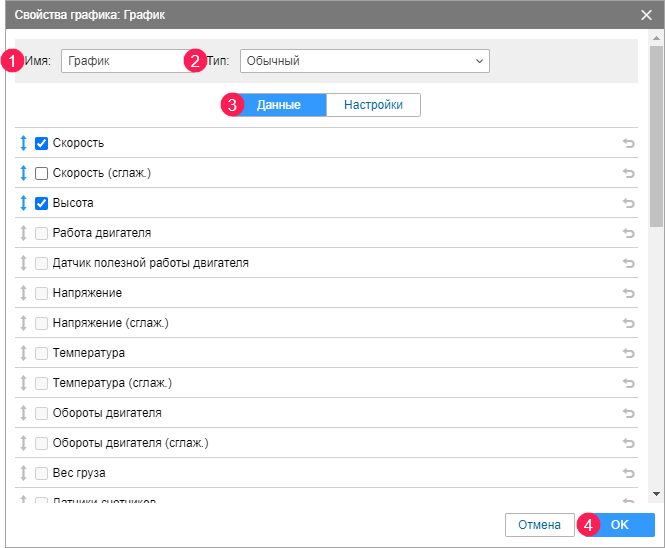Screen dimensions: 665x548
Task: Switch to the Настройки tab
Action: click(x=373, y=105)
